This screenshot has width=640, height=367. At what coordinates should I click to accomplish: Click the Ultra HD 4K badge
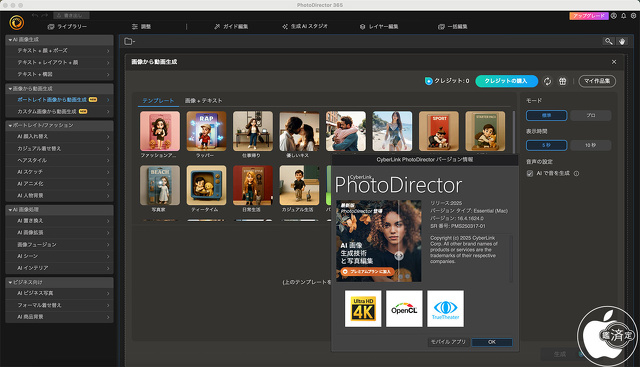pos(363,309)
